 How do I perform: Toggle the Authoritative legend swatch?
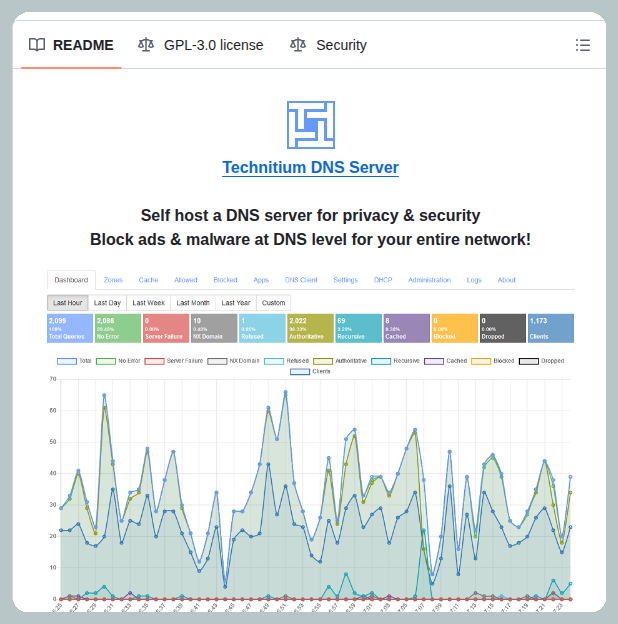pyautogui.click(x=323, y=361)
